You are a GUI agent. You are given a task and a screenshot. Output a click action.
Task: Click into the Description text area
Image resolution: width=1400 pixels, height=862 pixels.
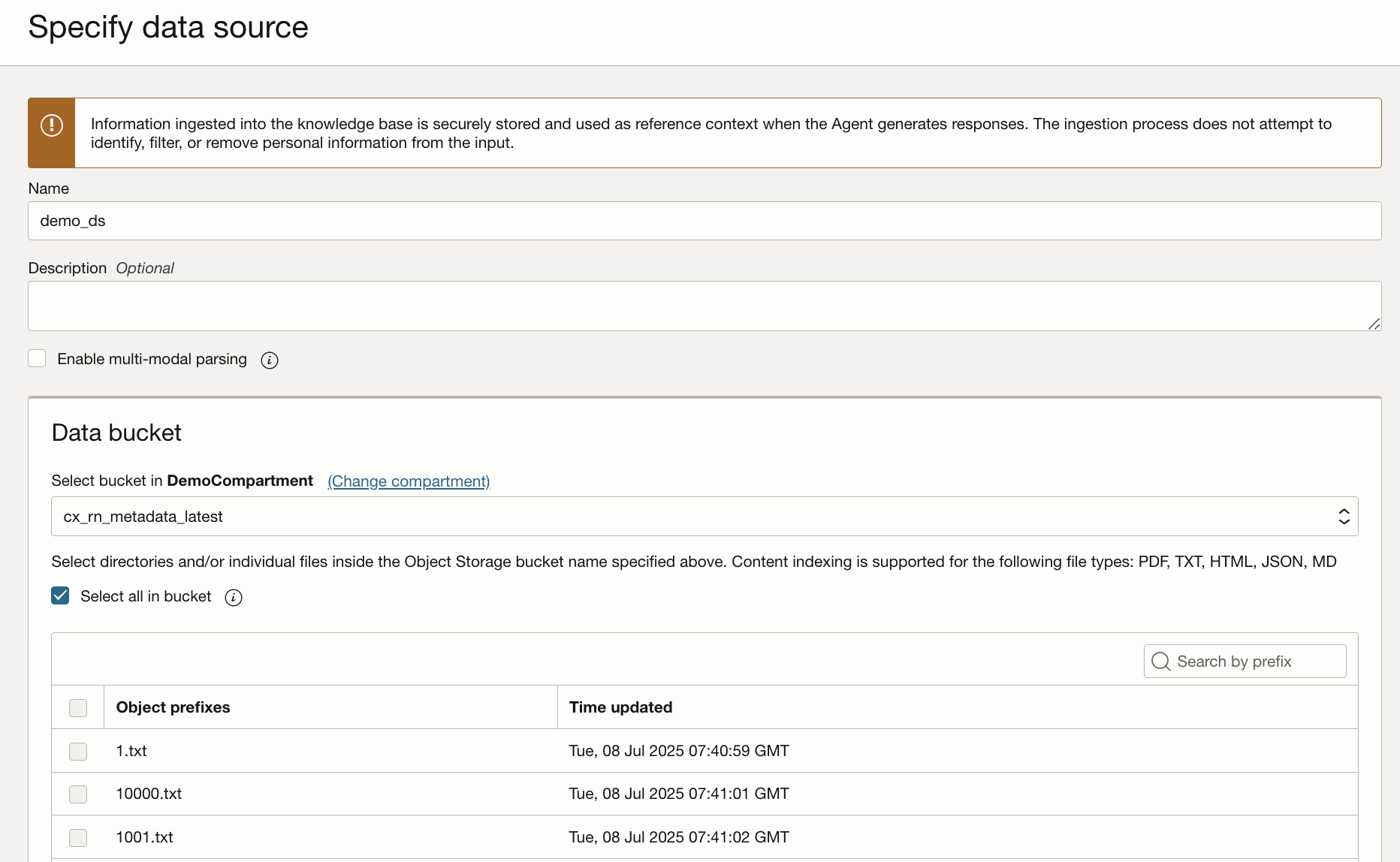[704, 306]
